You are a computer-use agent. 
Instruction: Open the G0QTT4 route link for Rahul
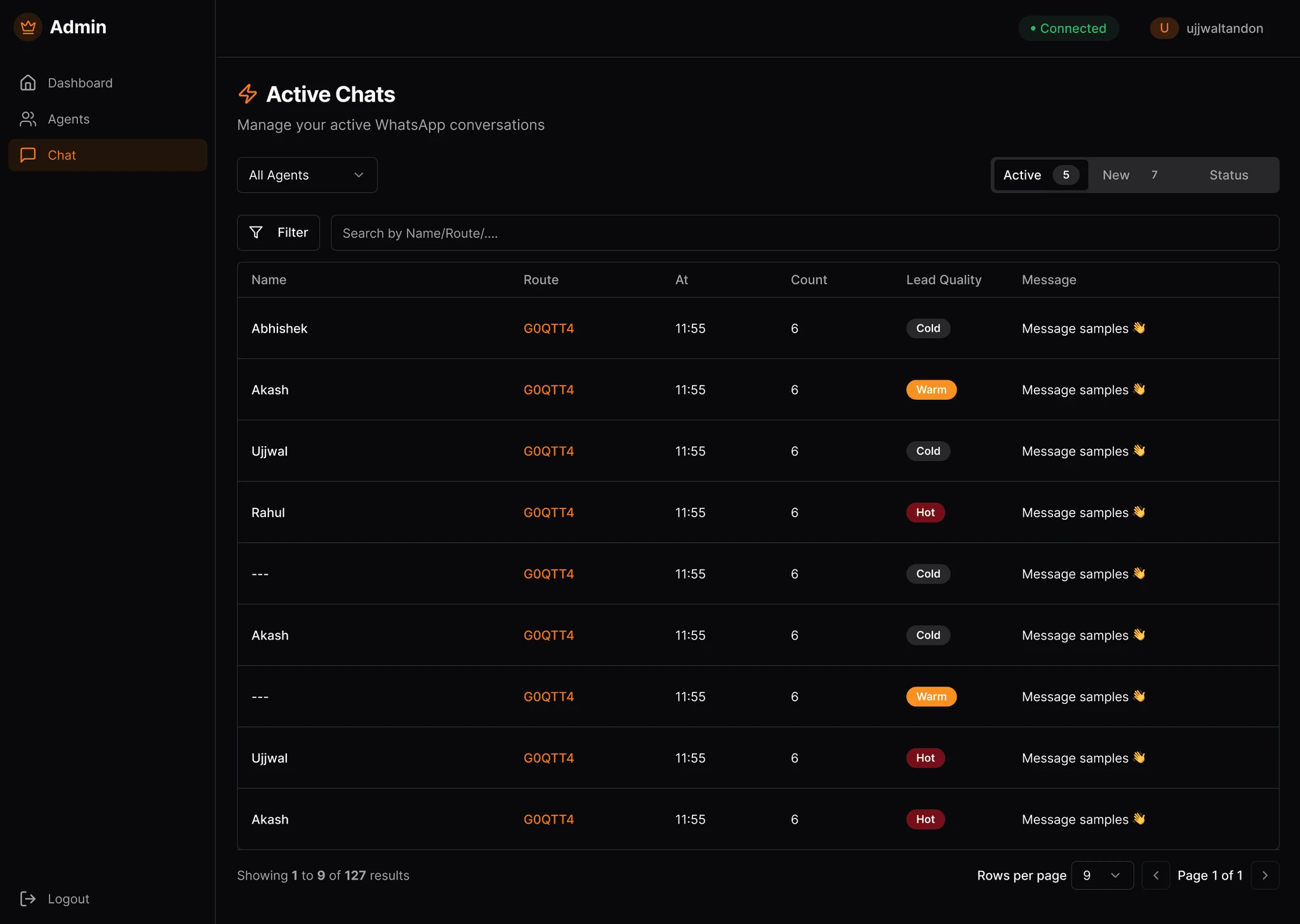548,513
